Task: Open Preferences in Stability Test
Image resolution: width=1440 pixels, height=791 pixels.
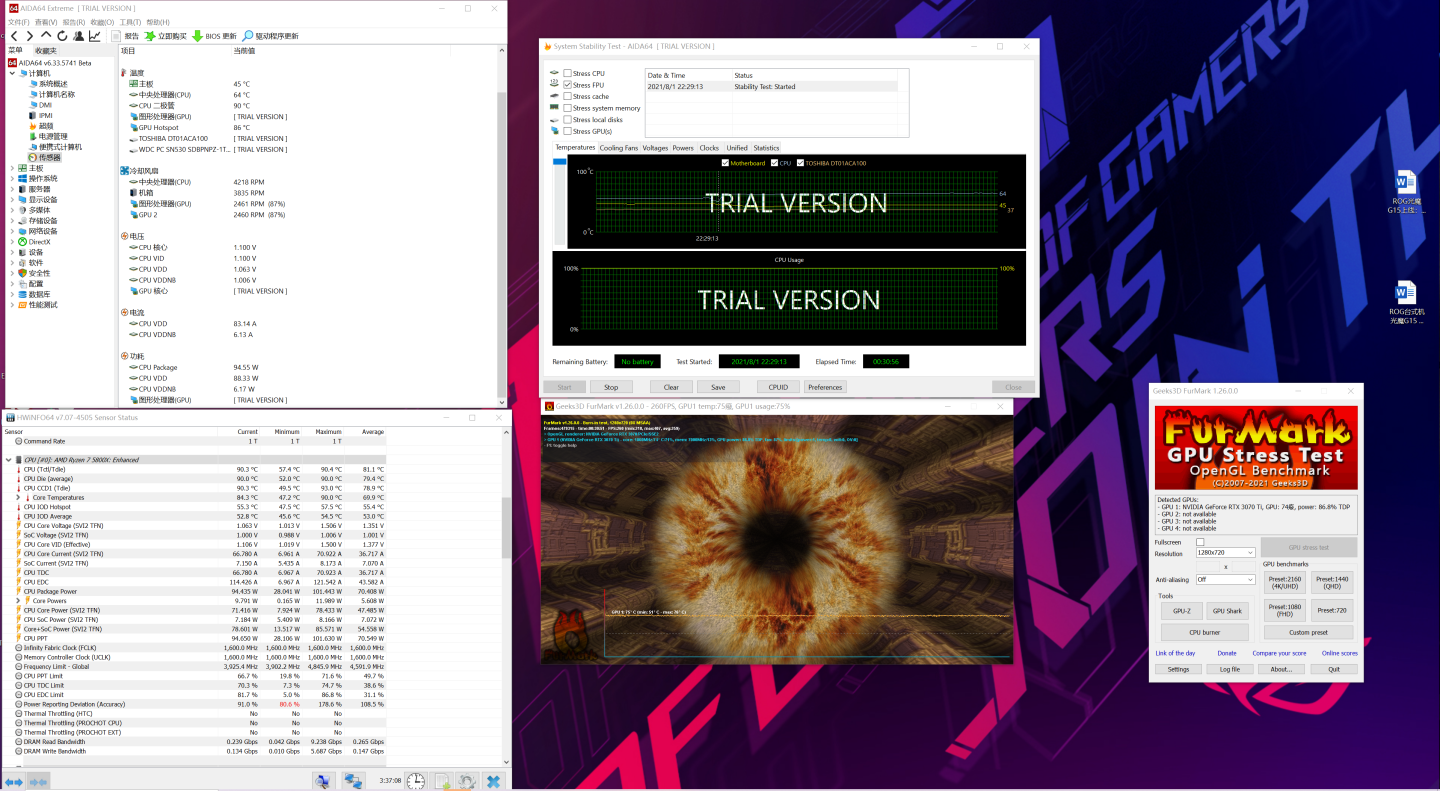Action: pos(825,387)
